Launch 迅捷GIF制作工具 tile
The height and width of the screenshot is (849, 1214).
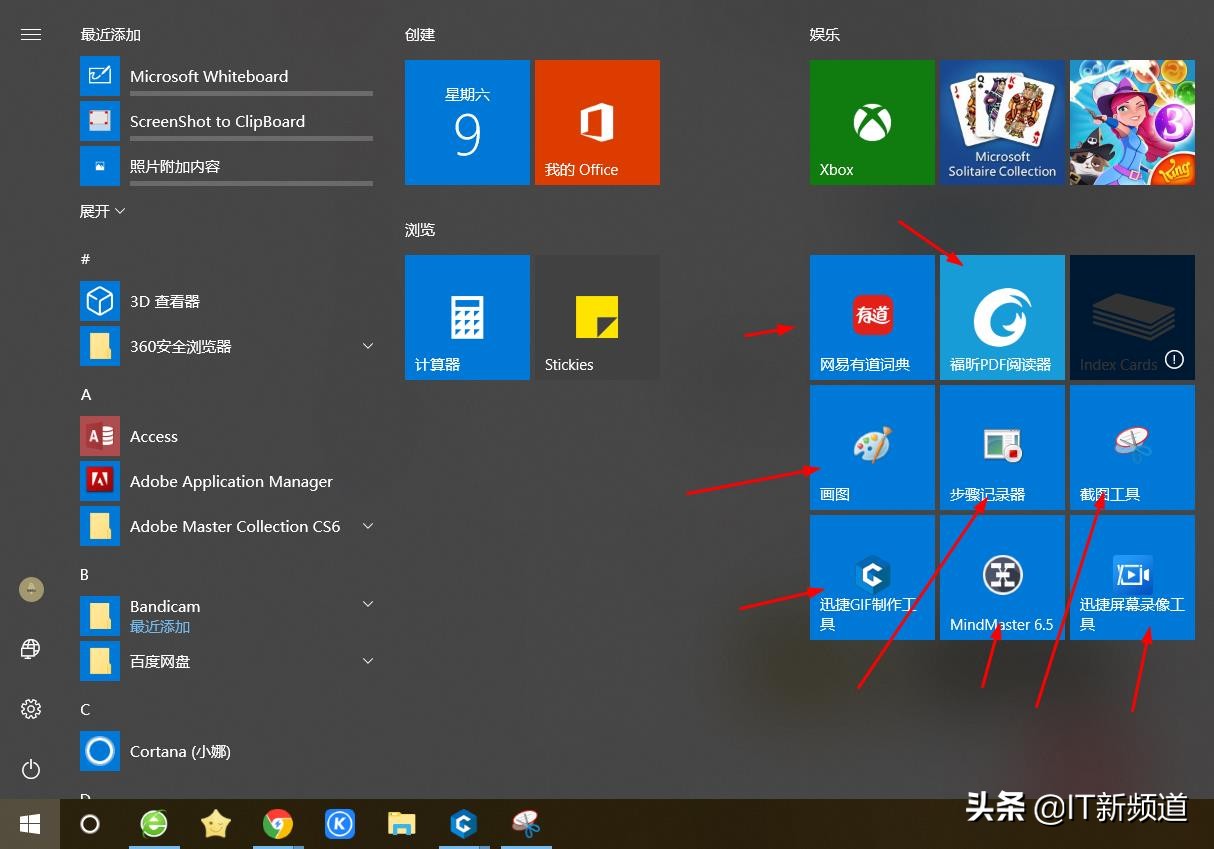872,577
